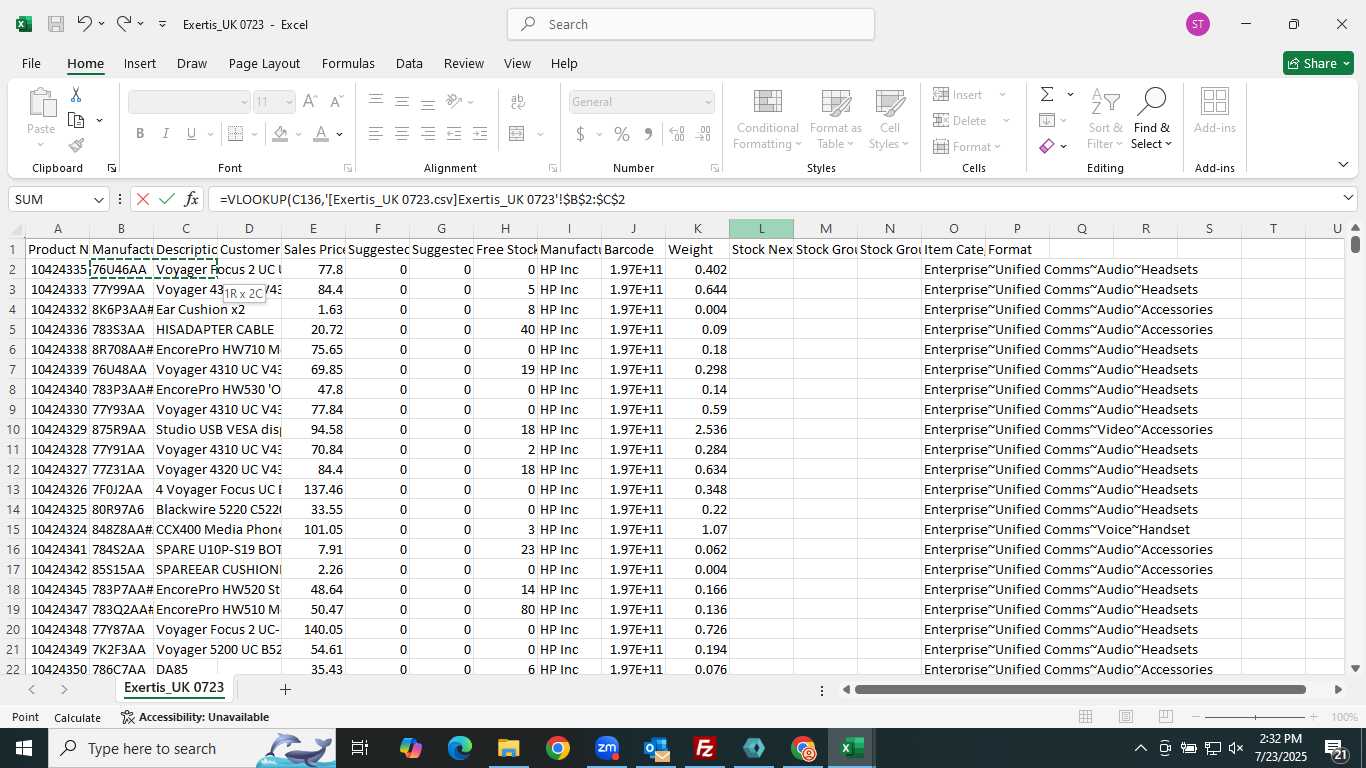Click the Comma Style icon
The width and height of the screenshot is (1366, 768).
click(649, 134)
